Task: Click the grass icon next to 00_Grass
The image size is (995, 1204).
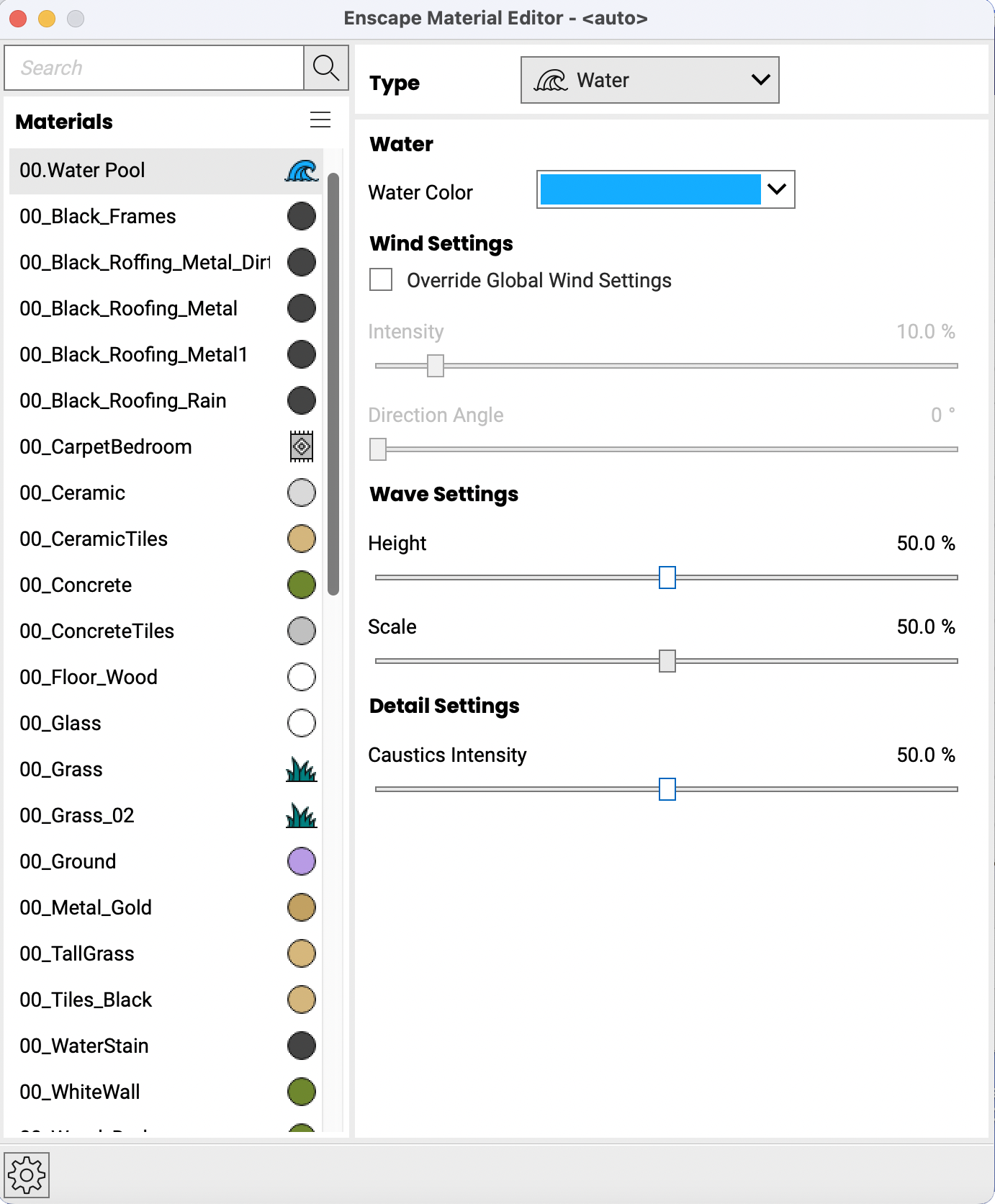Action: pos(302,769)
